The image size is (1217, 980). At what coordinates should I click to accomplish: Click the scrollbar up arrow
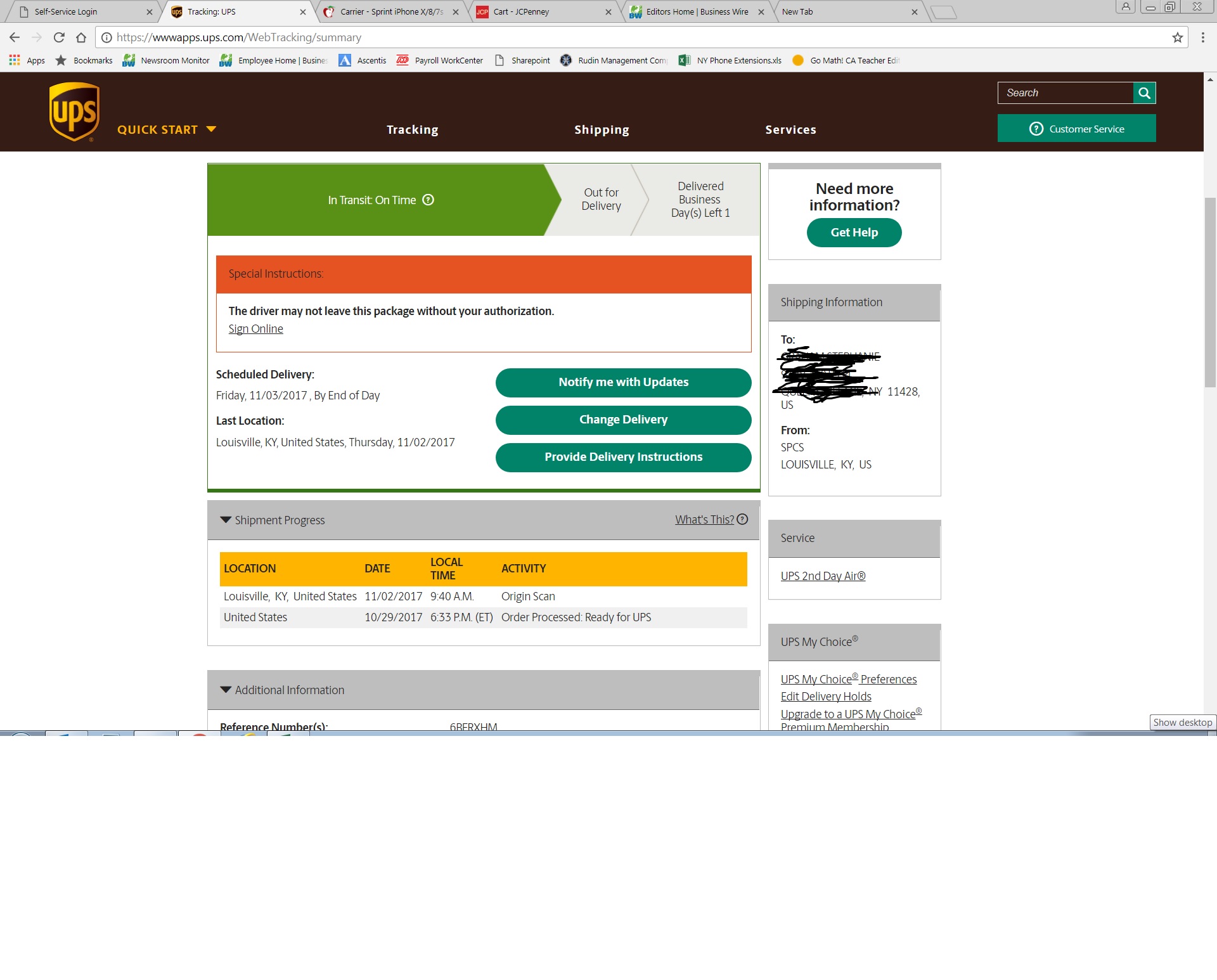1210,80
